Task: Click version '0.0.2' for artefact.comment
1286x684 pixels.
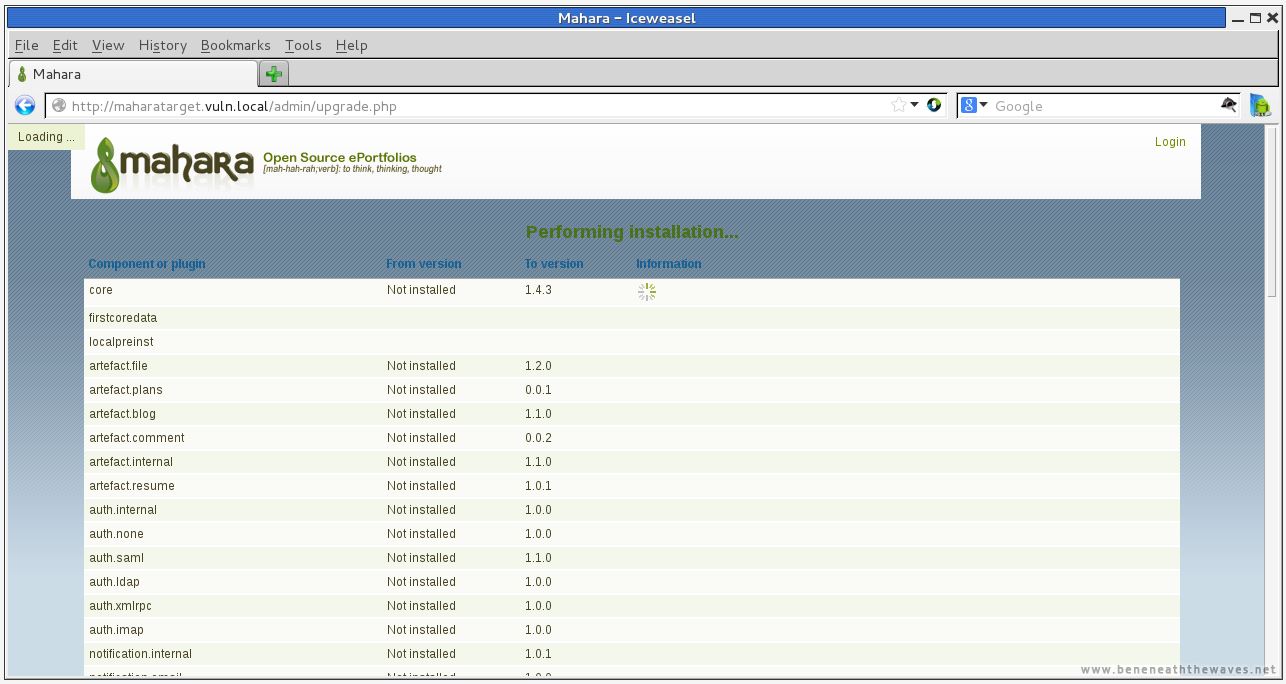Action: (538, 438)
